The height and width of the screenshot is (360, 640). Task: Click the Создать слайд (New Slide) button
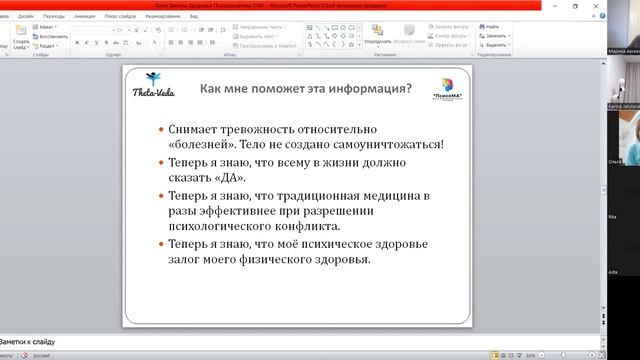[x=21, y=38]
